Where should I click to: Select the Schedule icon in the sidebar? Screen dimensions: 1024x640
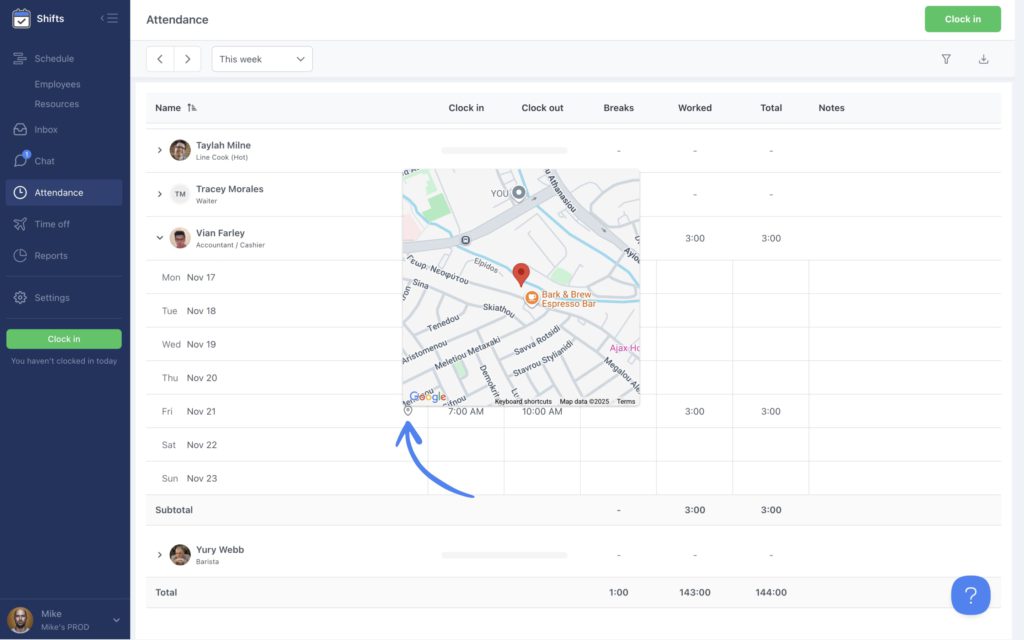(x=20, y=58)
